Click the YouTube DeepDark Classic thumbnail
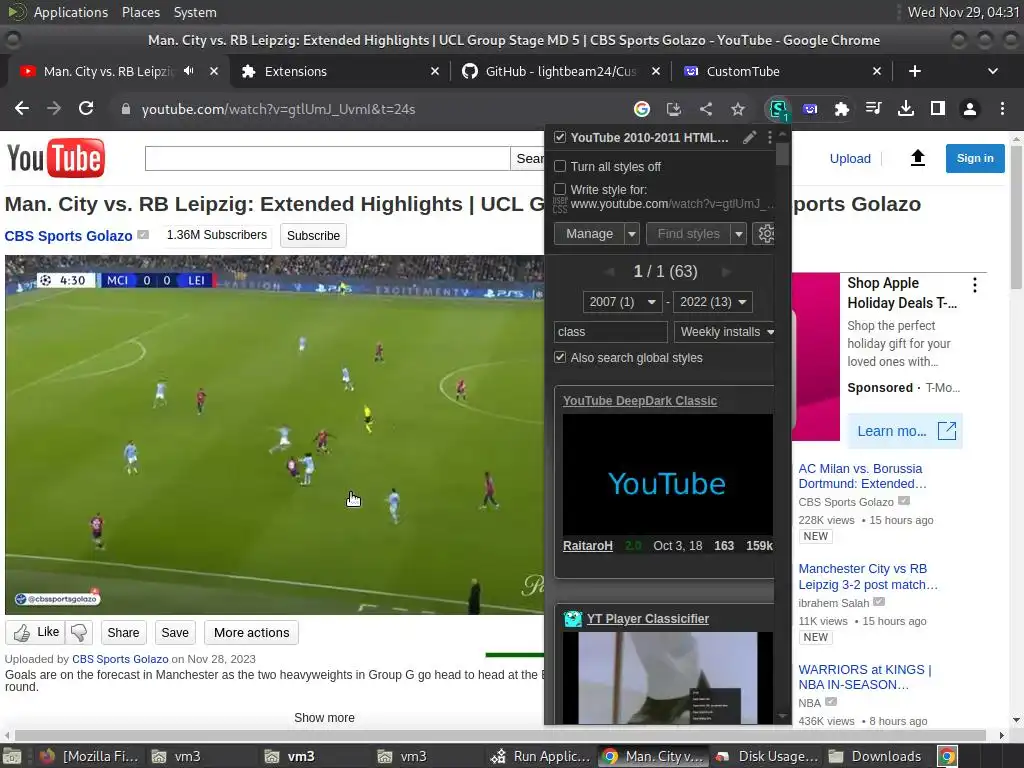The height and width of the screenshot is (768, 1024). pos(667,475)
